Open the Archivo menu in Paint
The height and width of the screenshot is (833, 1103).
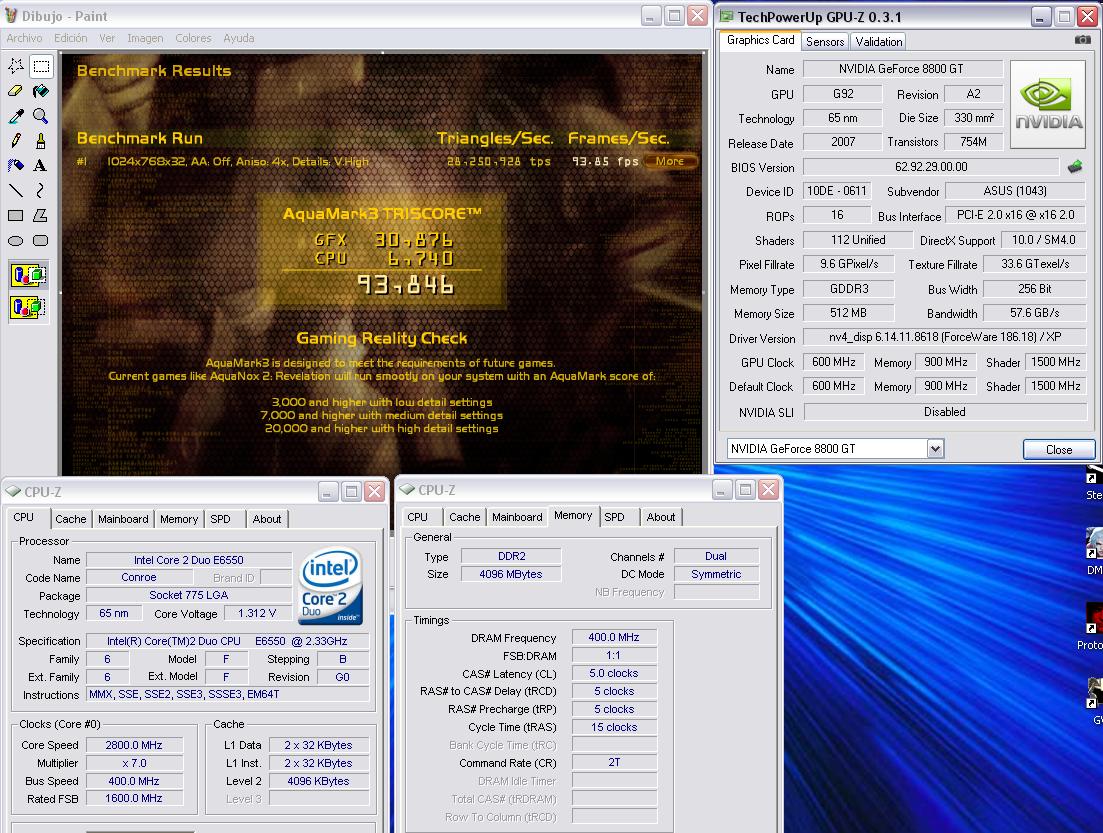coord(24,38)
